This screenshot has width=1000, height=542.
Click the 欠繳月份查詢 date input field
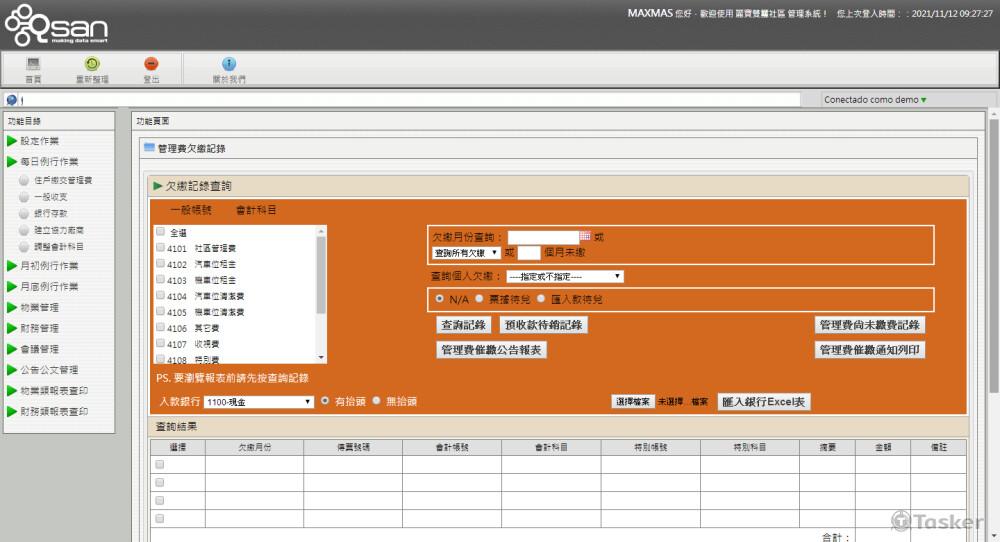point(542,237)
